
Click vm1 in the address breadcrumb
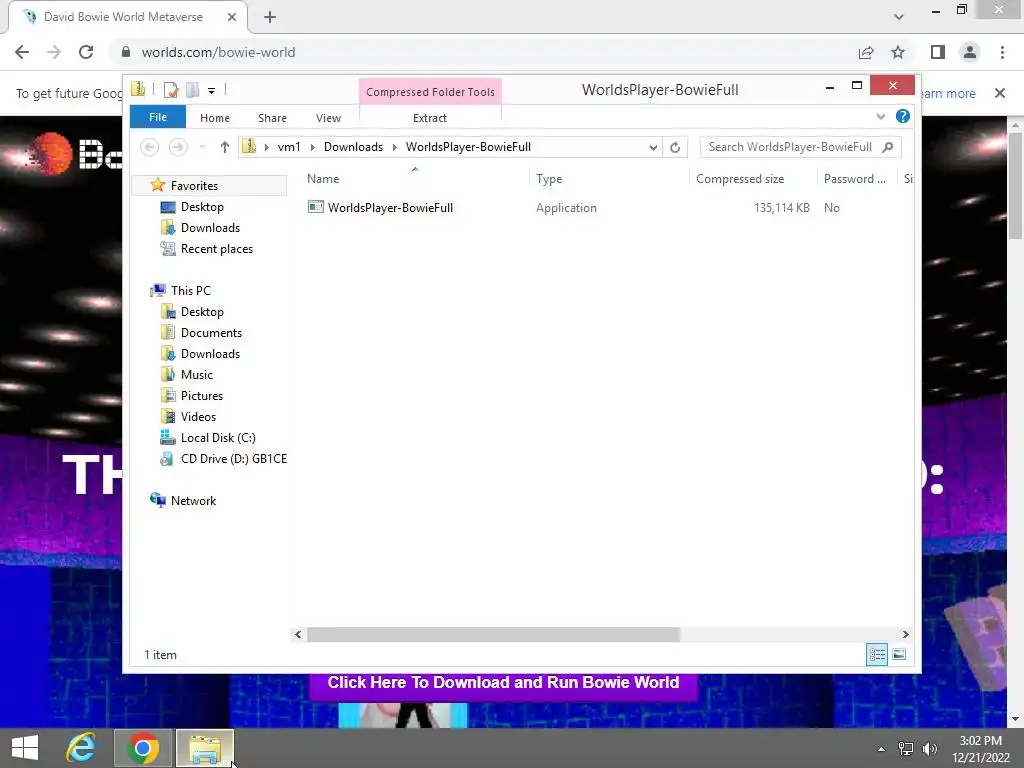coord(289,147)
